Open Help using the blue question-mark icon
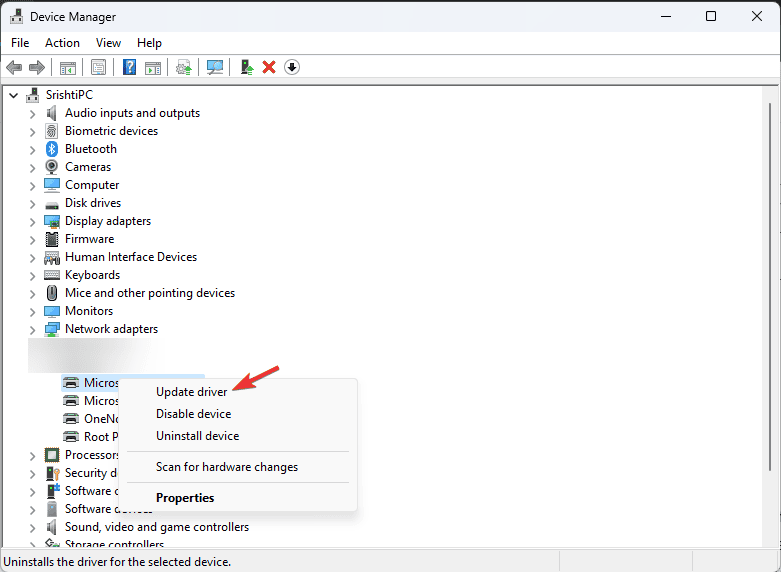 (129, 67)
